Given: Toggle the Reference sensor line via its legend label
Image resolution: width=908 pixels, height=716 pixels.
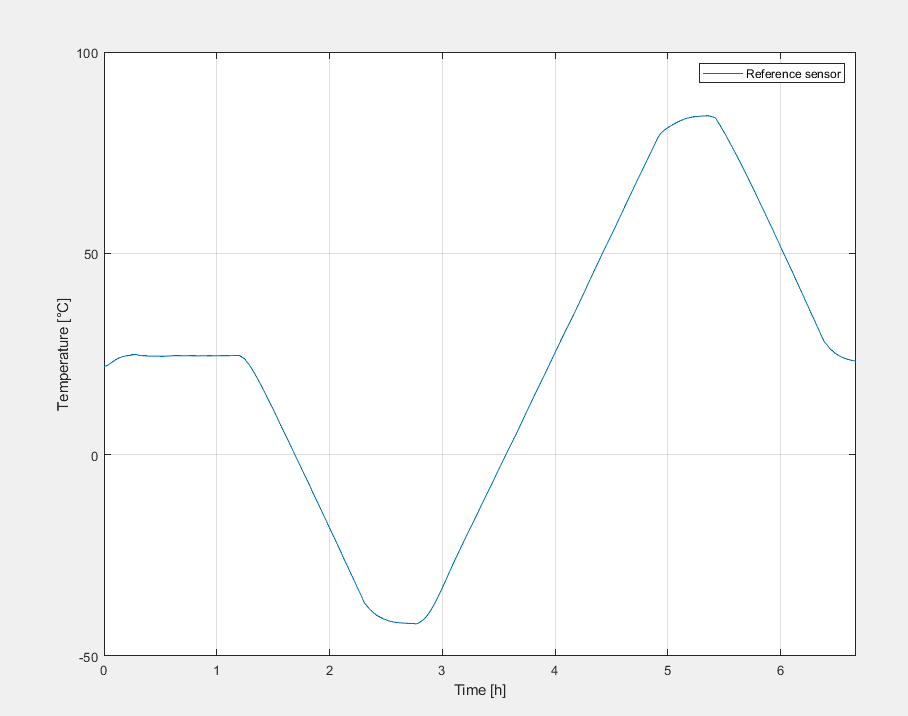Looking at the screenshot, I should tap(793, 73).
